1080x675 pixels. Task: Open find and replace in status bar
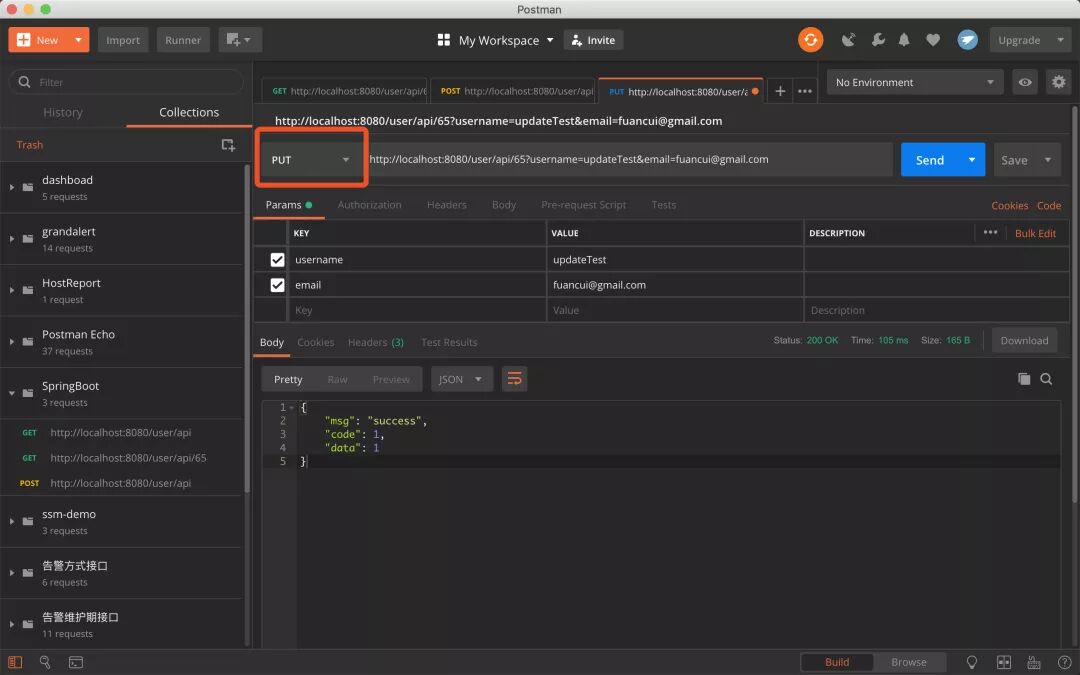(x=45, y=662)
